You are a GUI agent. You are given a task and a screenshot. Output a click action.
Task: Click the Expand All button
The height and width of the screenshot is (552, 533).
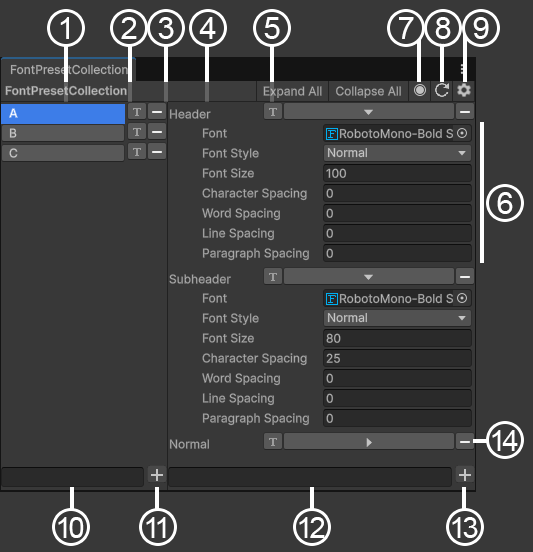click(x=292, y=91)
